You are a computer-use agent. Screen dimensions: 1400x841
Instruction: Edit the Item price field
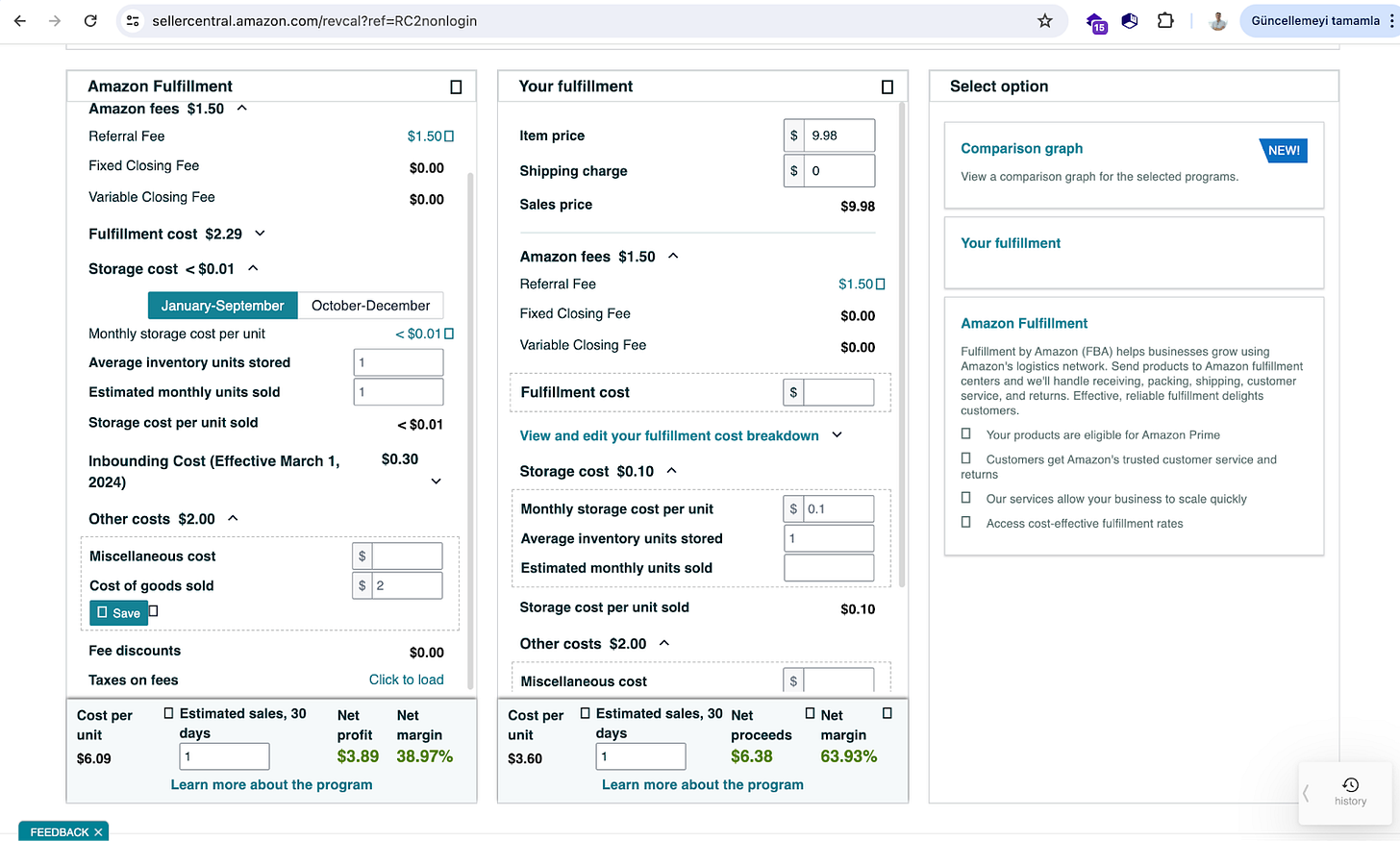pyautogui.click(x=839, y=136)
